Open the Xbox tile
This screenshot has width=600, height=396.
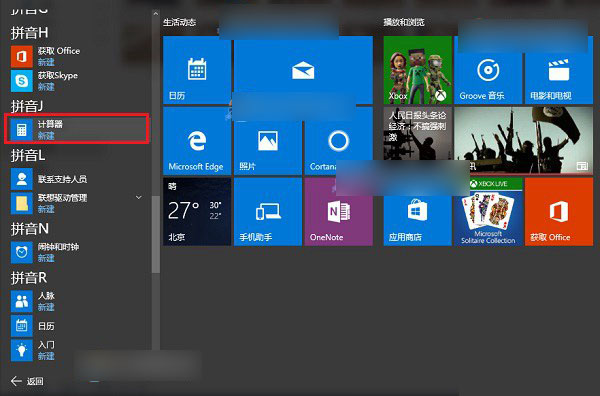(x=417, y=70)
